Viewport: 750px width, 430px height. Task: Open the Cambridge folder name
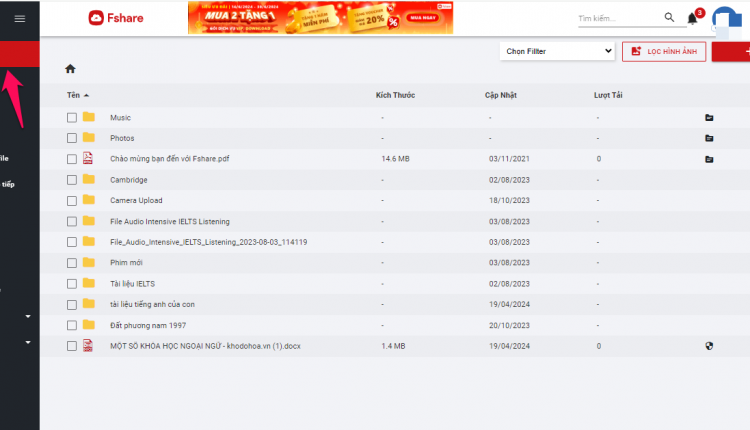(x=129, y=180)
